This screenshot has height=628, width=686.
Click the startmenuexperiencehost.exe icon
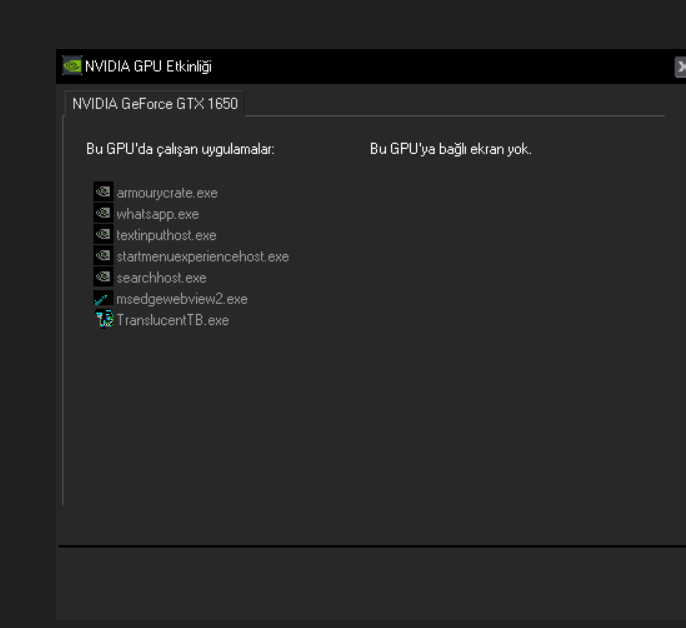103,256
